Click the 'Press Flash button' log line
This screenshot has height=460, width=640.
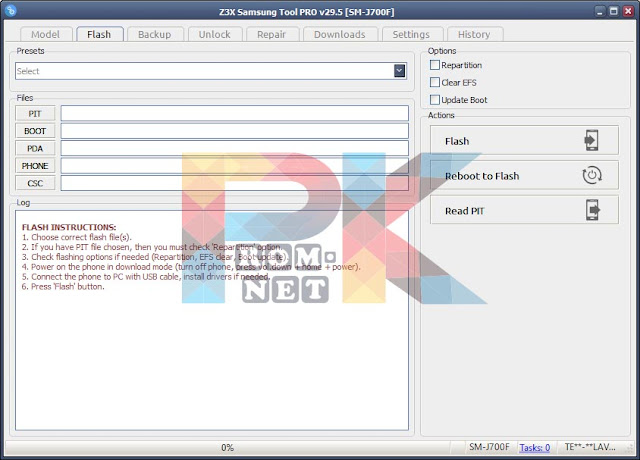tap(63, 287)
